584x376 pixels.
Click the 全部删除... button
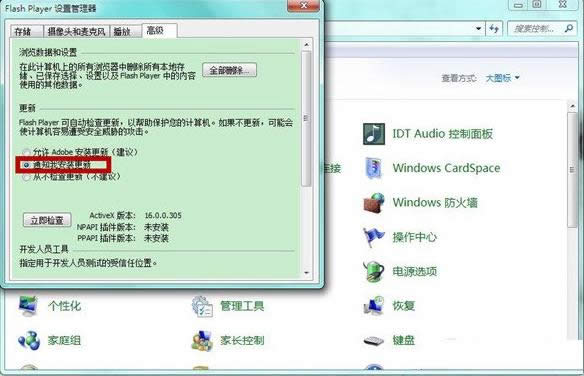[x=229, y=70]
